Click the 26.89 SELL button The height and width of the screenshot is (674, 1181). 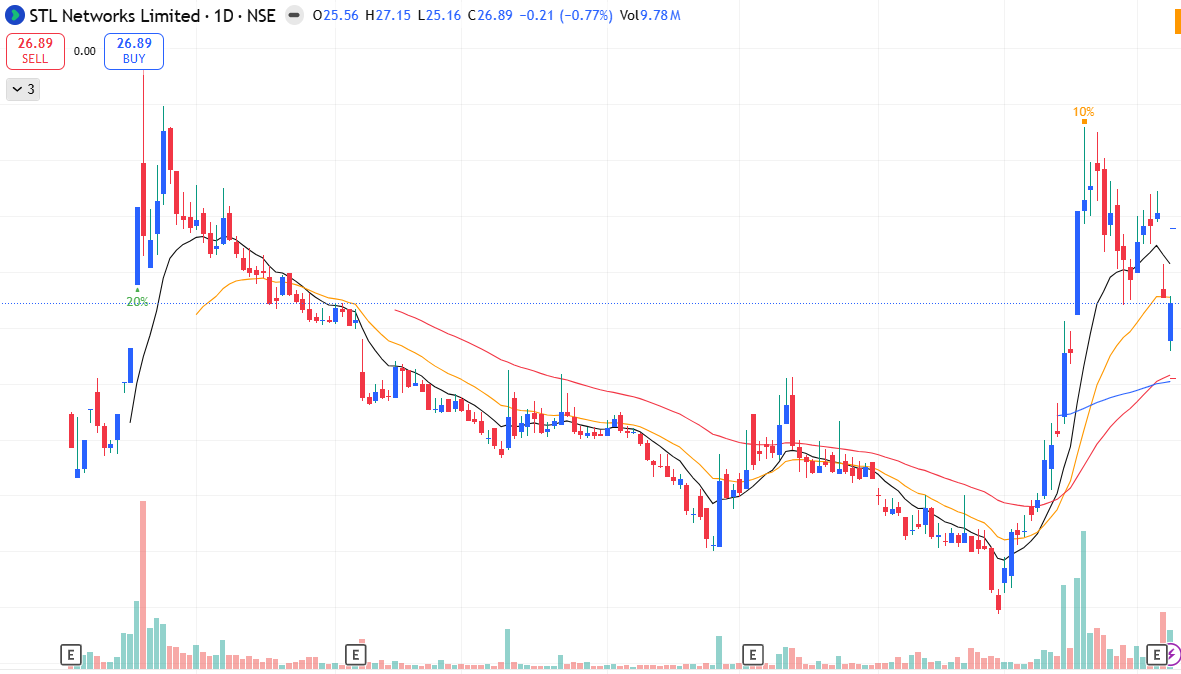point(35,50)
